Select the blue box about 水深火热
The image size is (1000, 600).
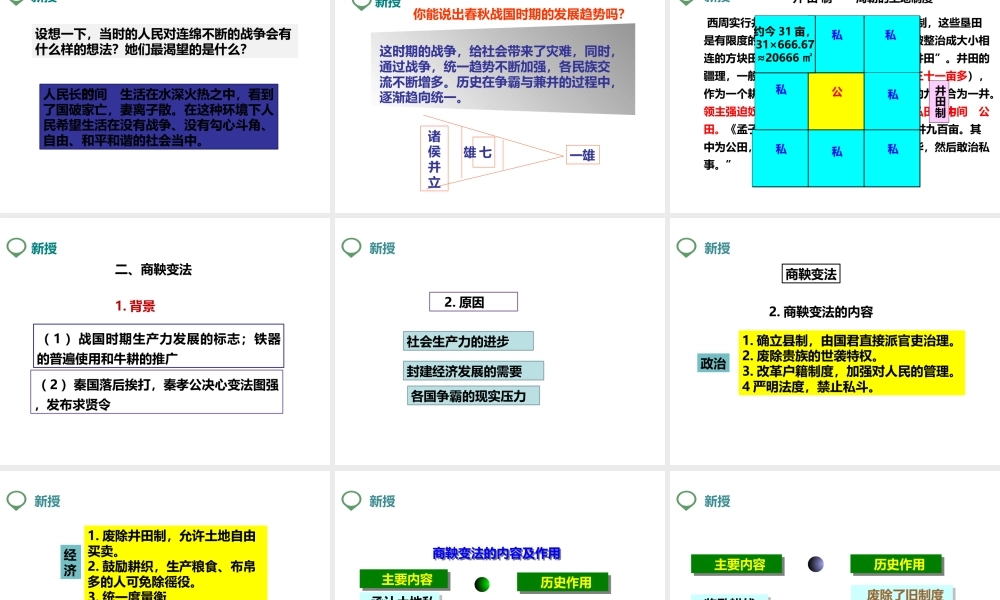click(x=159, y=117)
